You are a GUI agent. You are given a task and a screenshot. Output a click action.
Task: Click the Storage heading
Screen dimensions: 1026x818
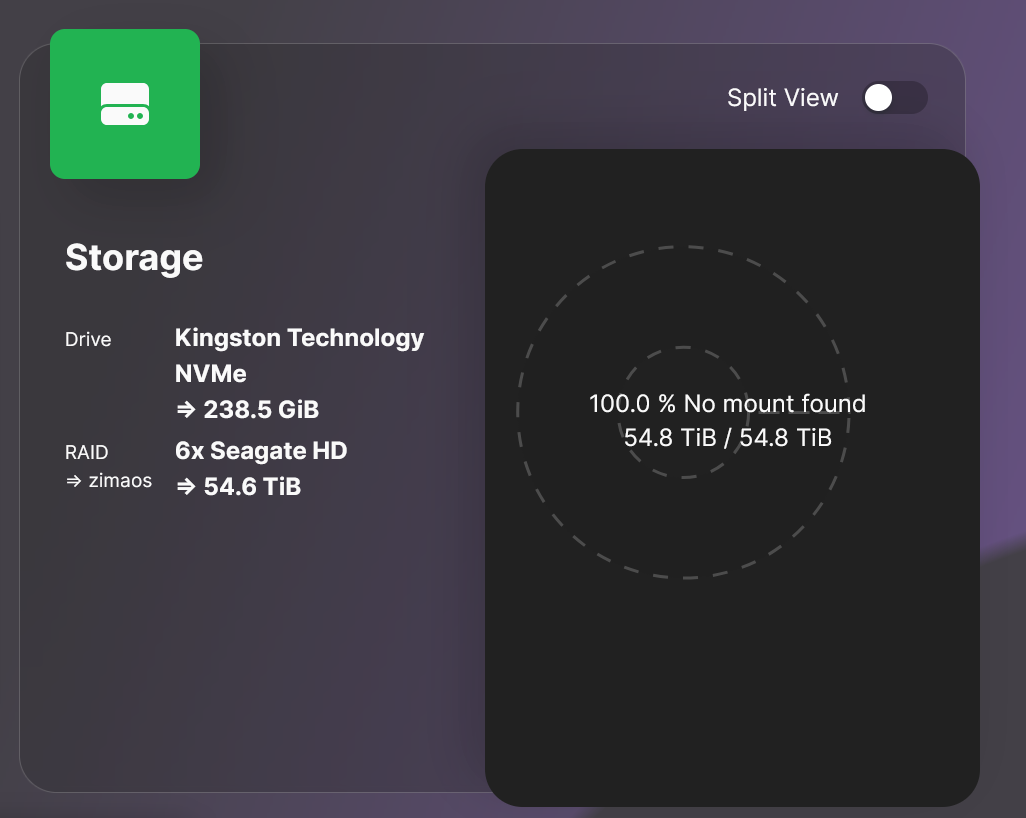[x=134, y=258]
